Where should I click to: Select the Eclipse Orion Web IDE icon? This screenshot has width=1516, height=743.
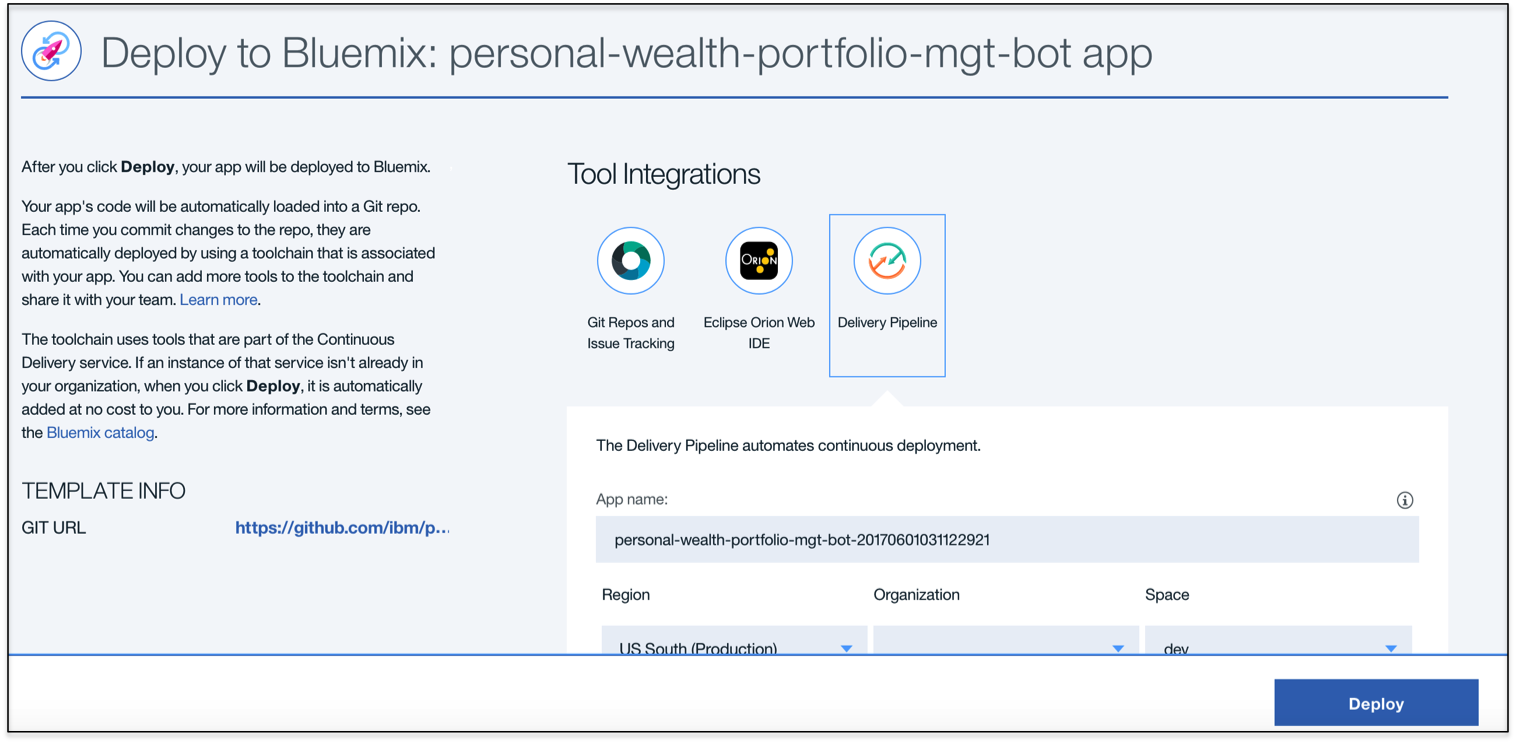pyautogui.click(x=759, y=261)
